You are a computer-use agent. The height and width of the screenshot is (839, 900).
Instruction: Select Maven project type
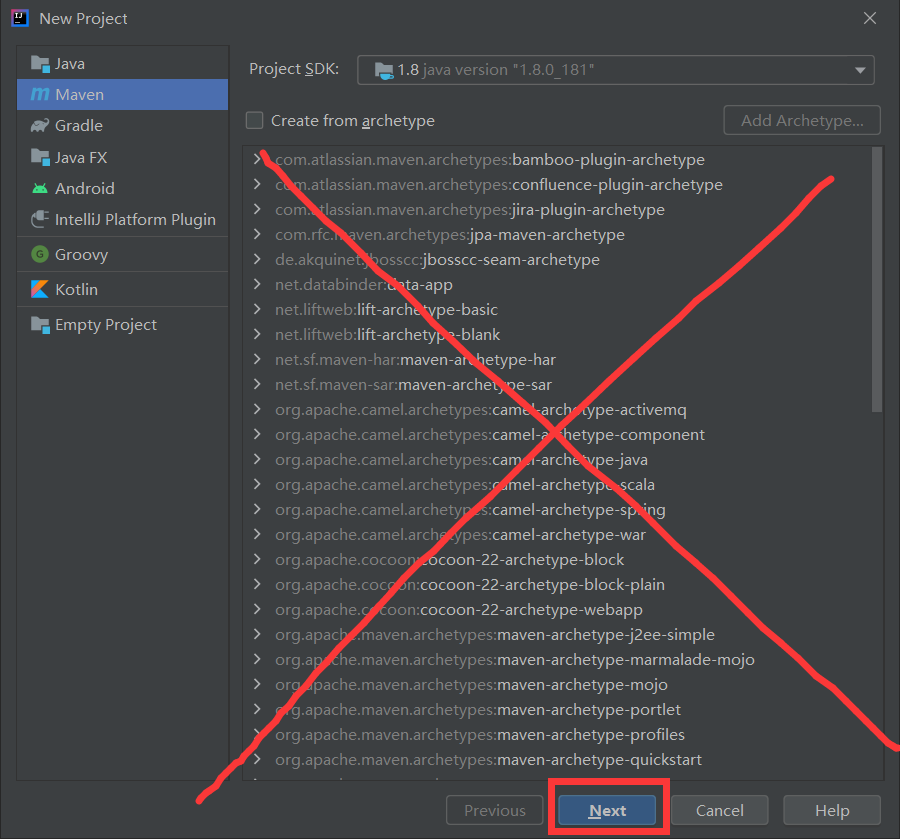click(122, 94)
